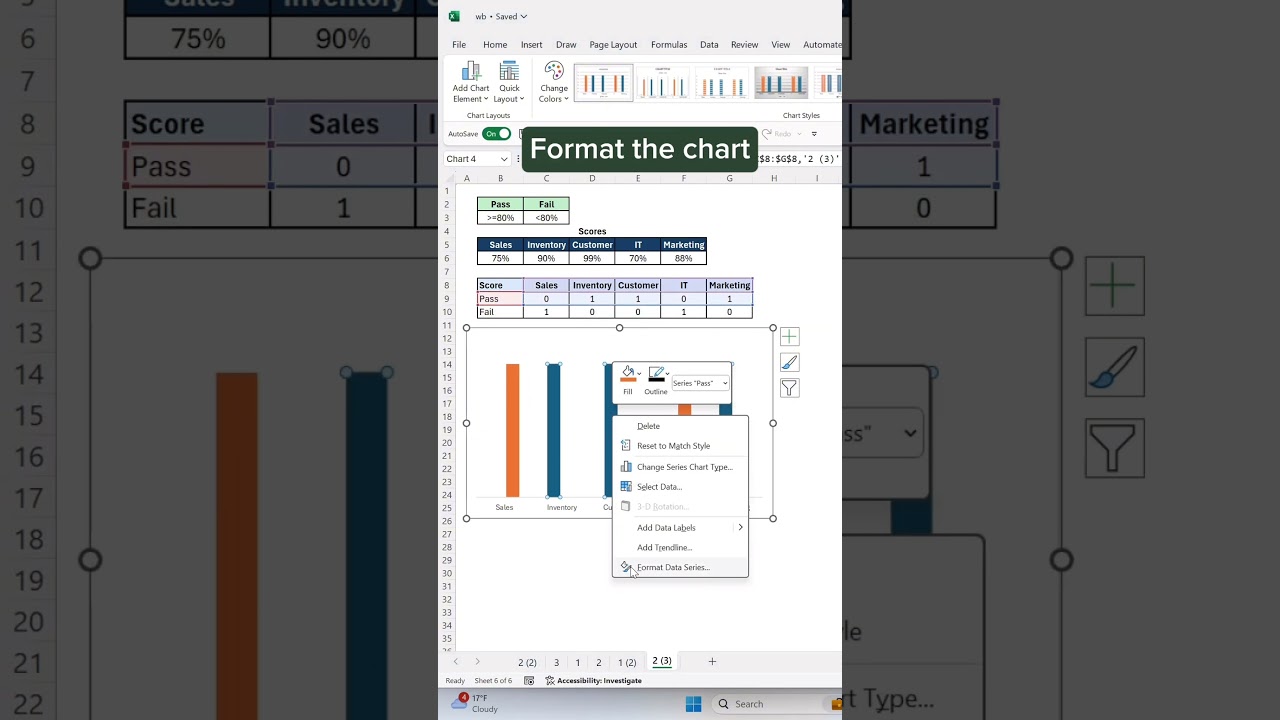
Task: Click the next sheet navigation arrow
Action: click(477, 662)
